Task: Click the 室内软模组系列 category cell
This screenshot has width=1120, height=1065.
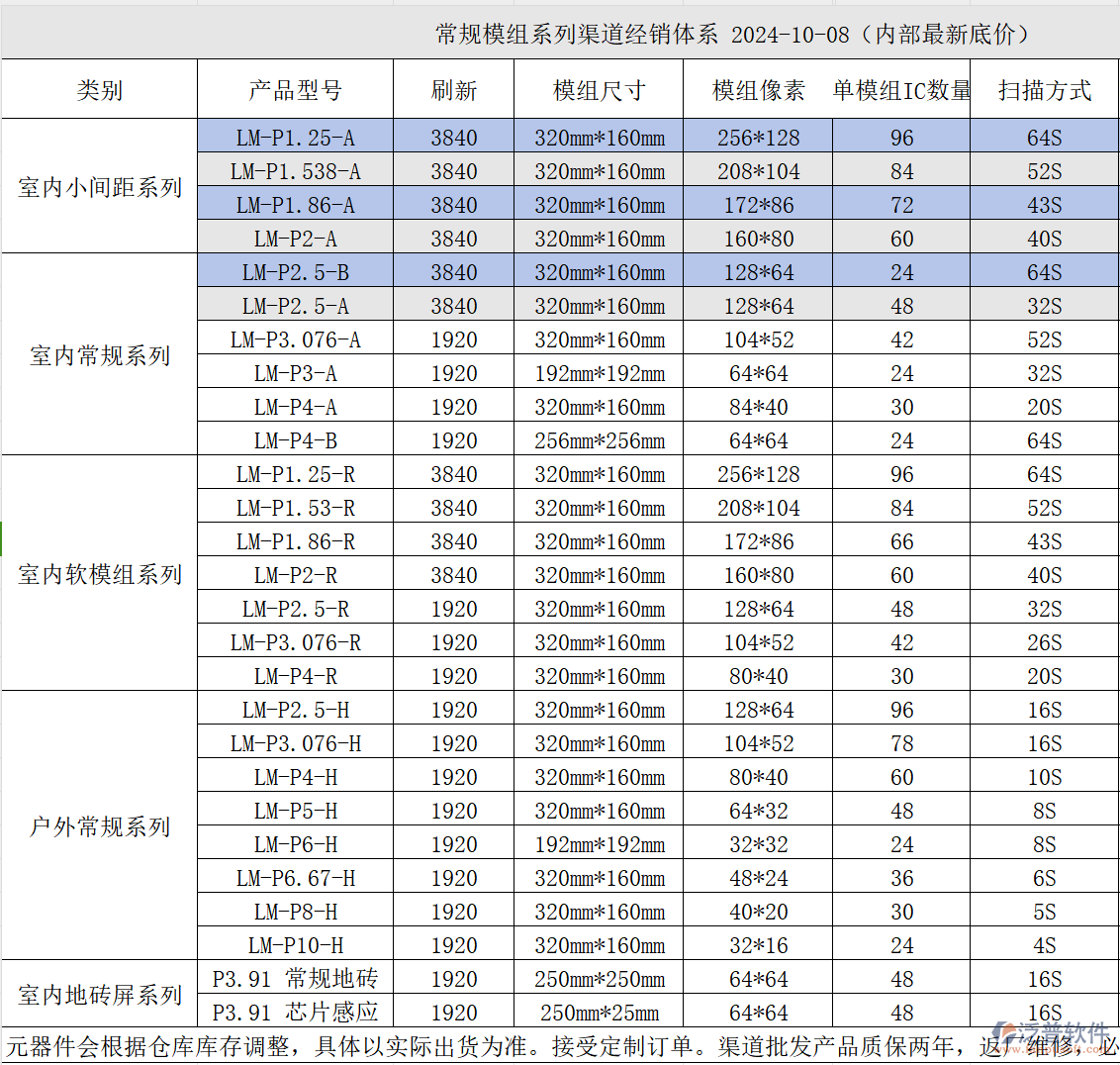Action: pos(99,574)
